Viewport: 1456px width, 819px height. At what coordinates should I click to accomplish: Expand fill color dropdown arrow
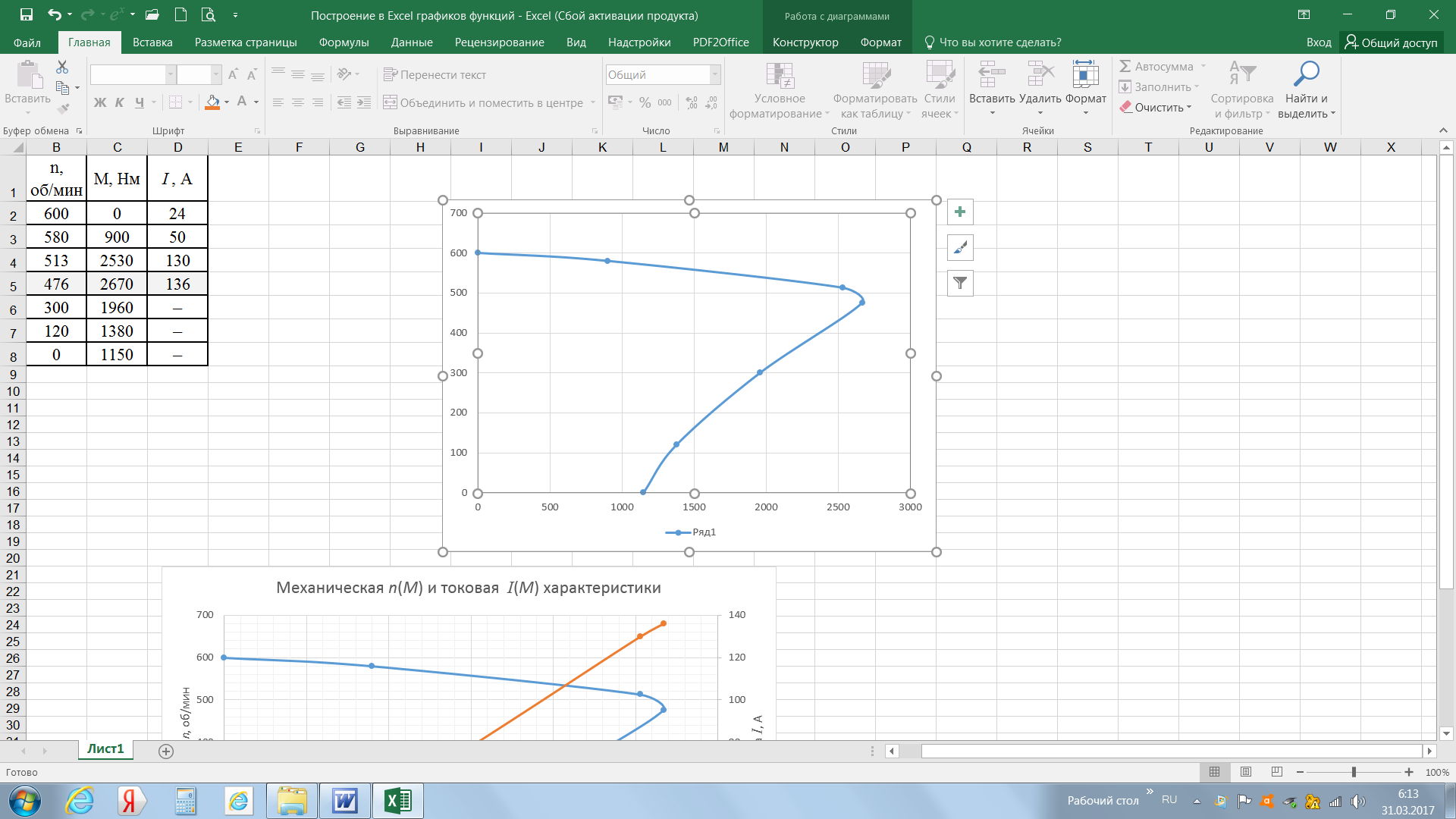(227, 102)
